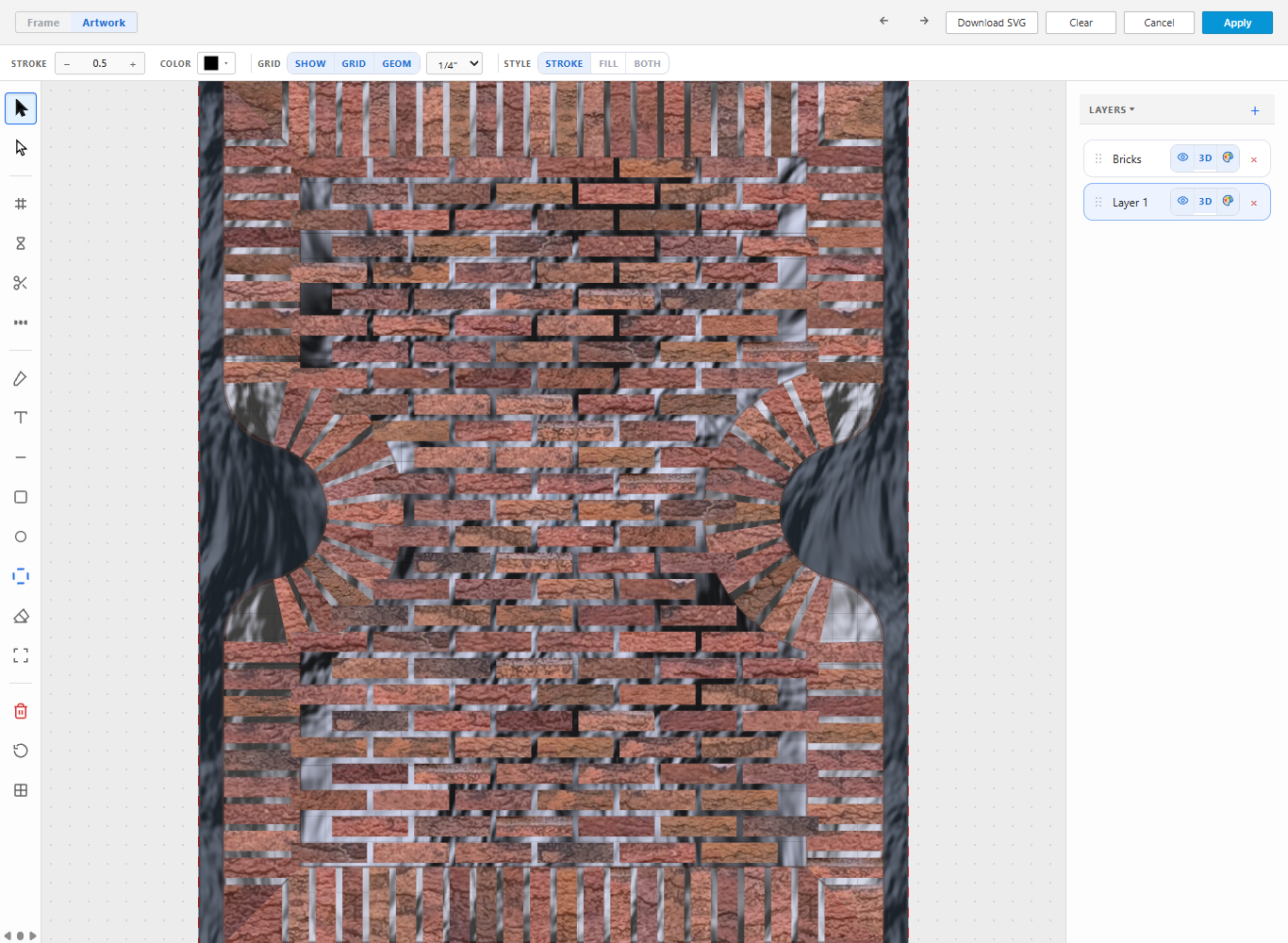The width and height of the screenshot is (1288, 943).
Task: Click the blue Apply button
Action: pos(1237,23)
